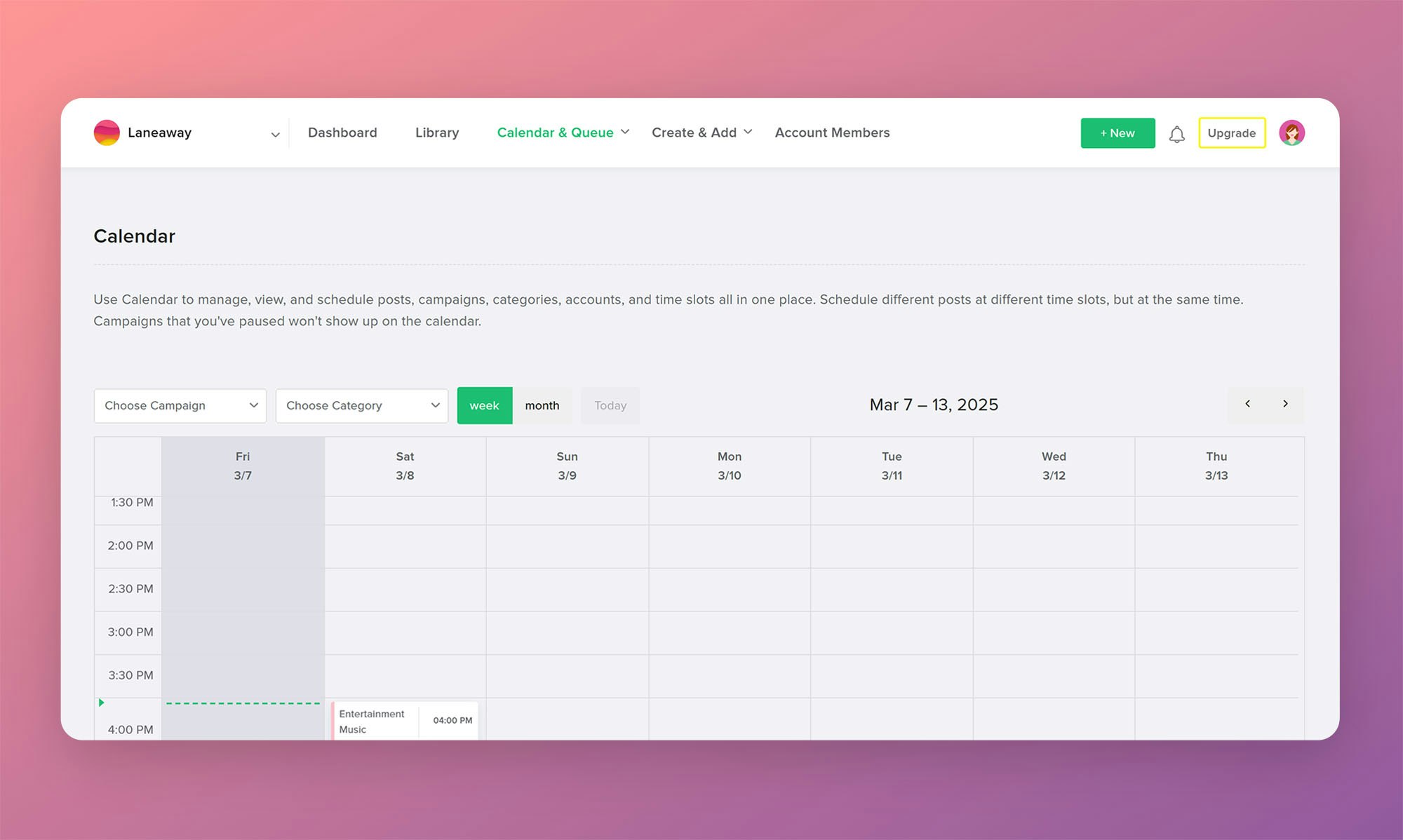Click the current time indicator marker

pyautogui.click(x=102, y=702)
